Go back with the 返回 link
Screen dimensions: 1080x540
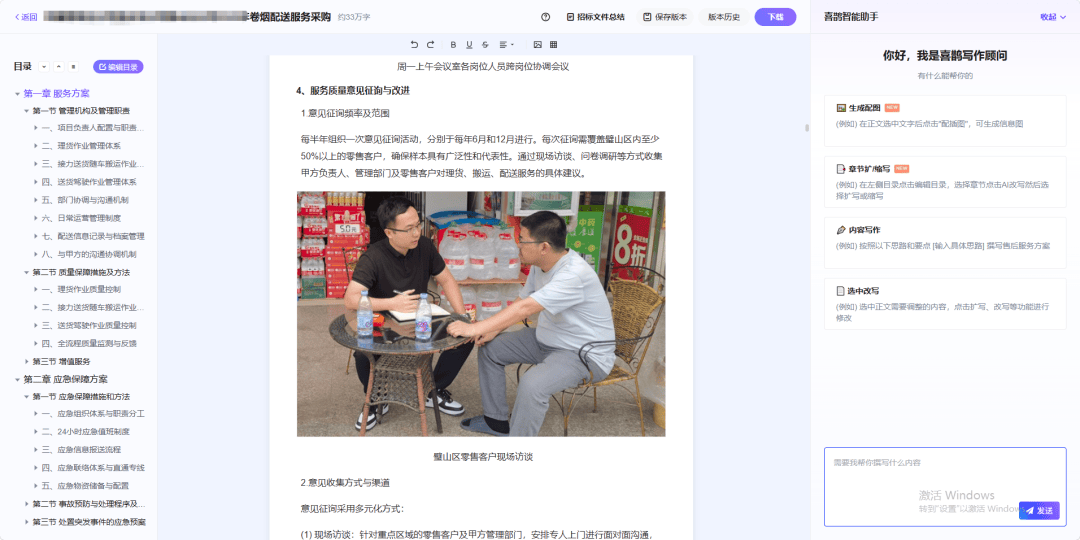point(26,17)
